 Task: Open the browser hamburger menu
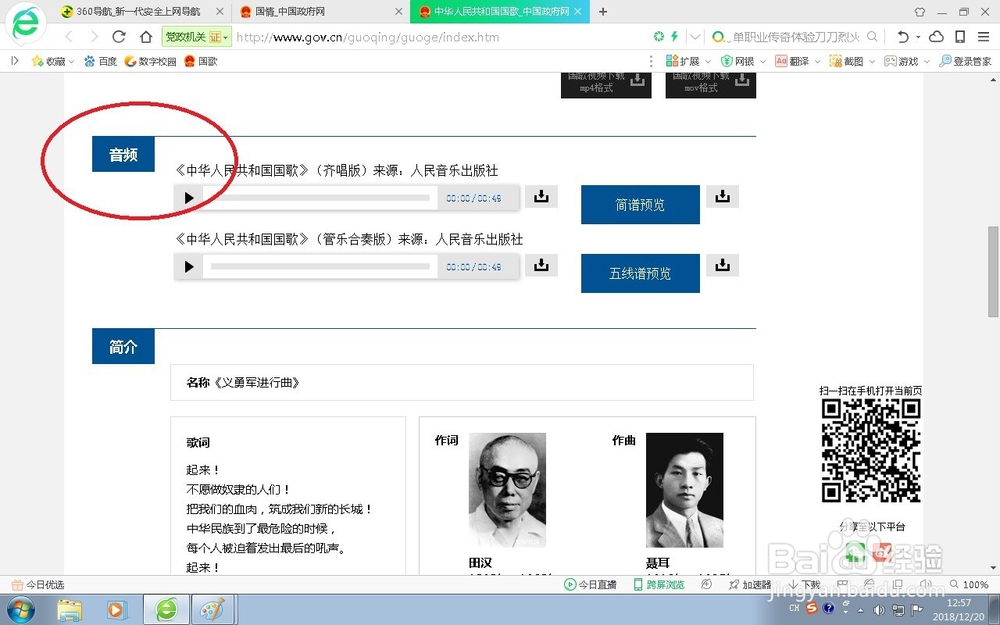point(985,36)
